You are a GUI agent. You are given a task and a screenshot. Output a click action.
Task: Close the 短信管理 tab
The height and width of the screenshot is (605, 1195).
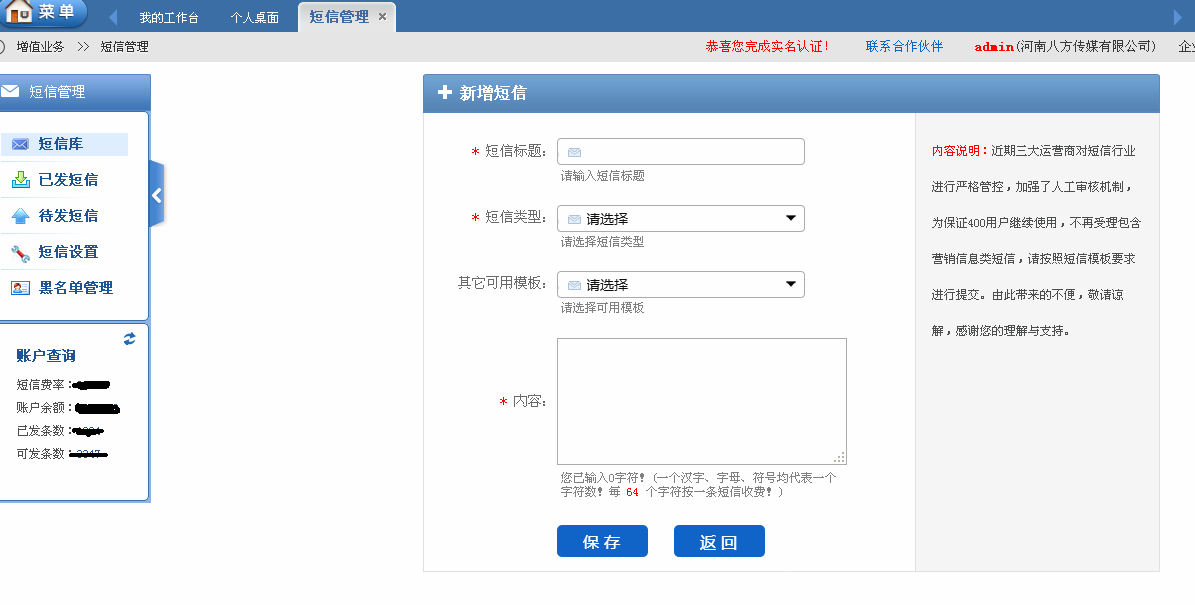[382, 17]
